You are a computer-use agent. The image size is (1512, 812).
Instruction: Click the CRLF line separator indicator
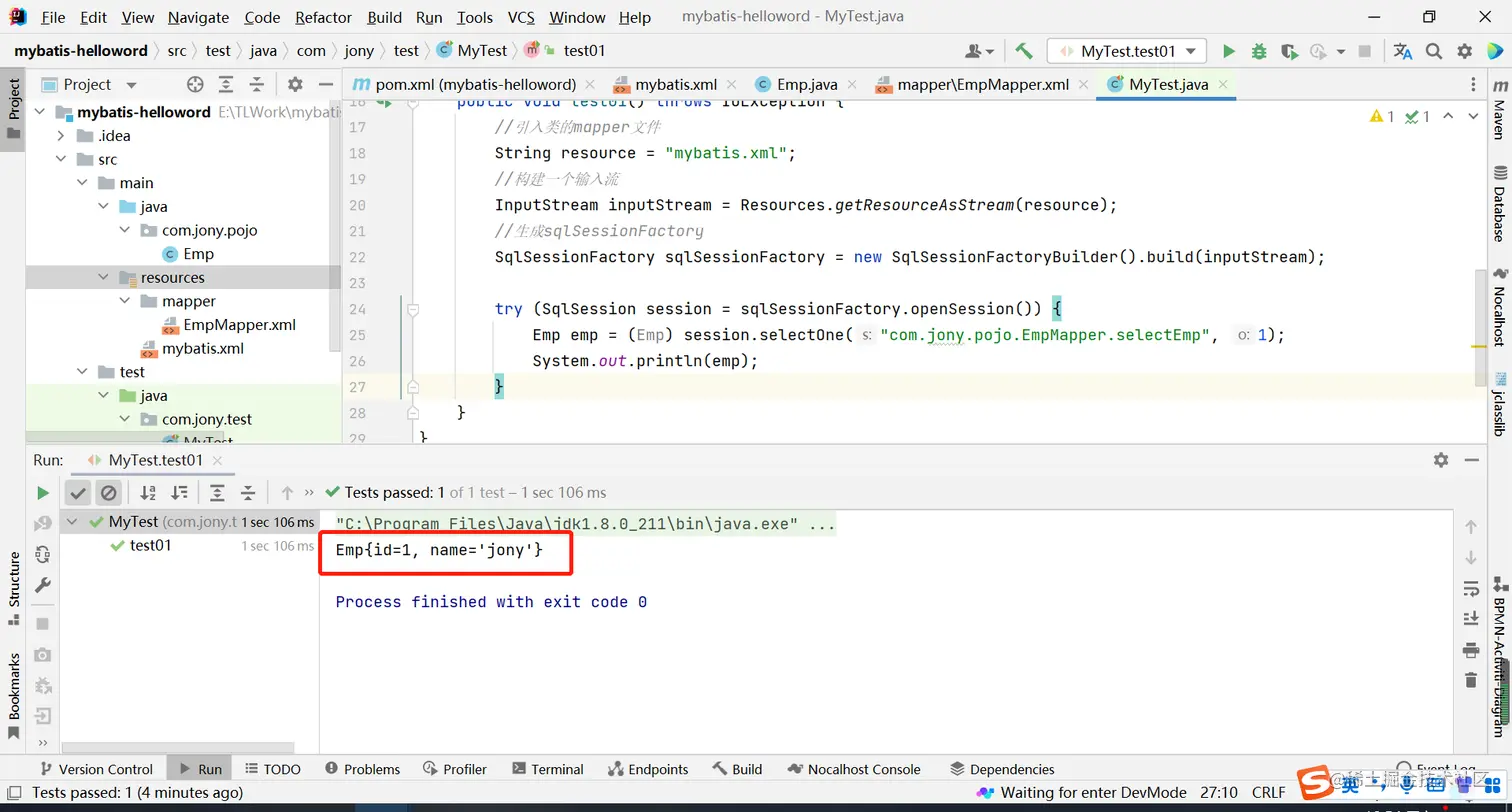pos(1268,793)
